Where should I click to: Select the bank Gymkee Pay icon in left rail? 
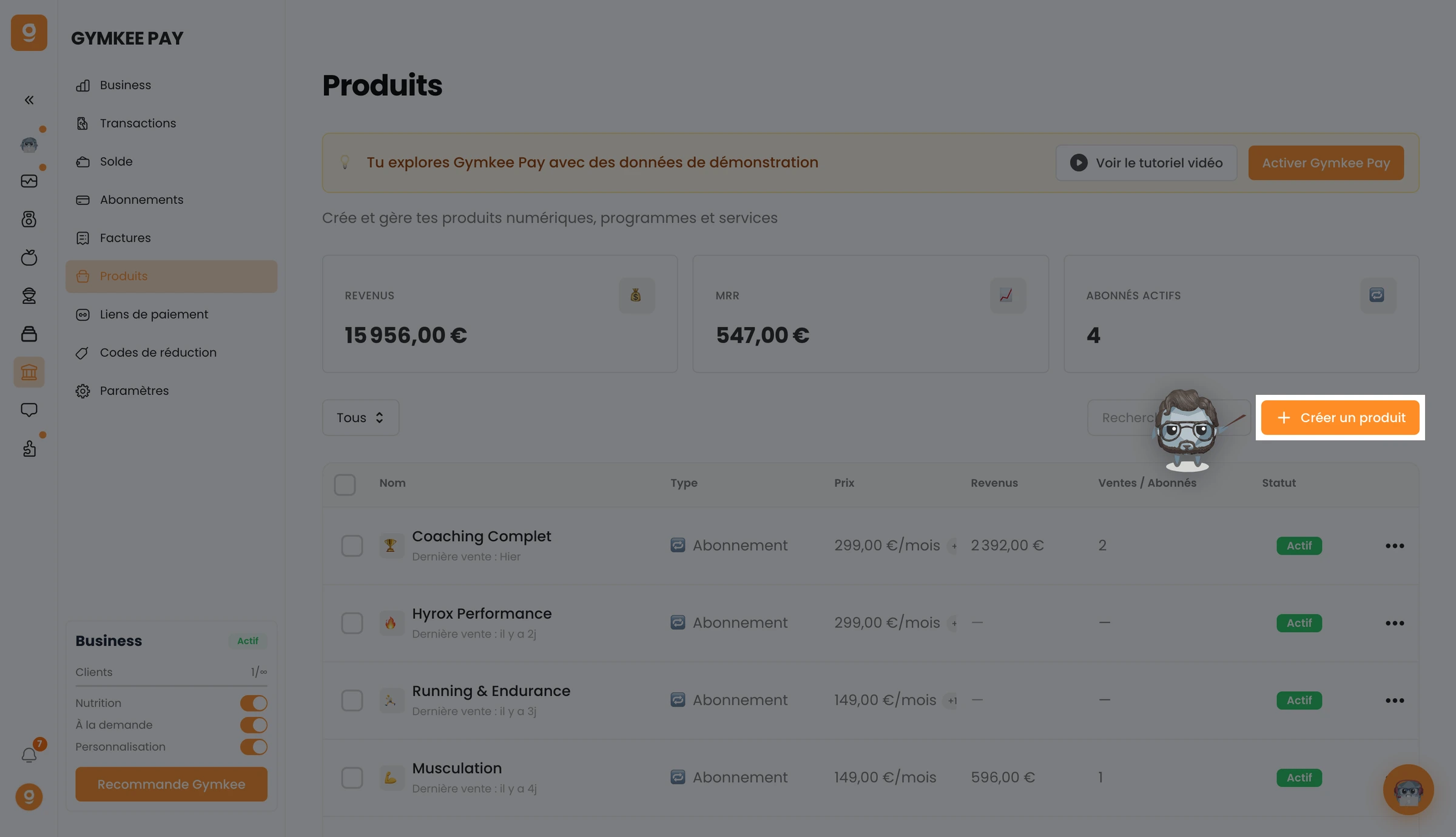pos(29,372)
